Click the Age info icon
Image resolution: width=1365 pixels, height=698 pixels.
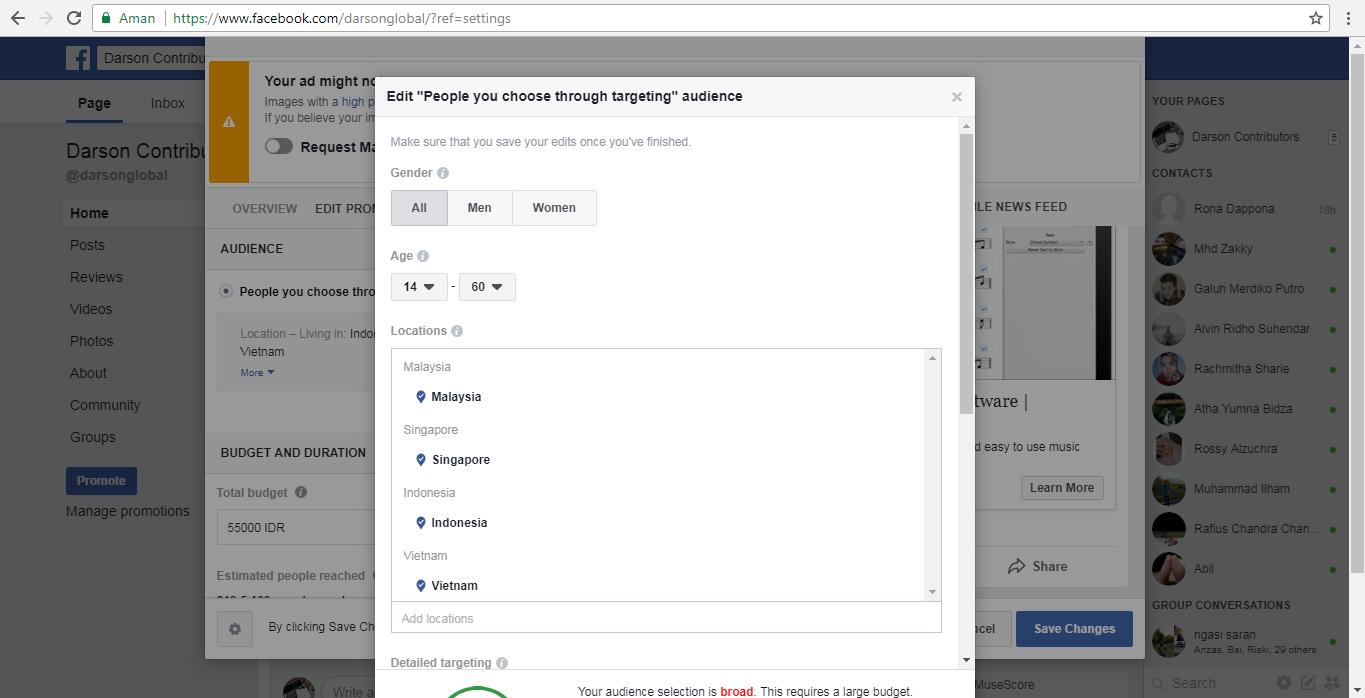click(423, 256)
